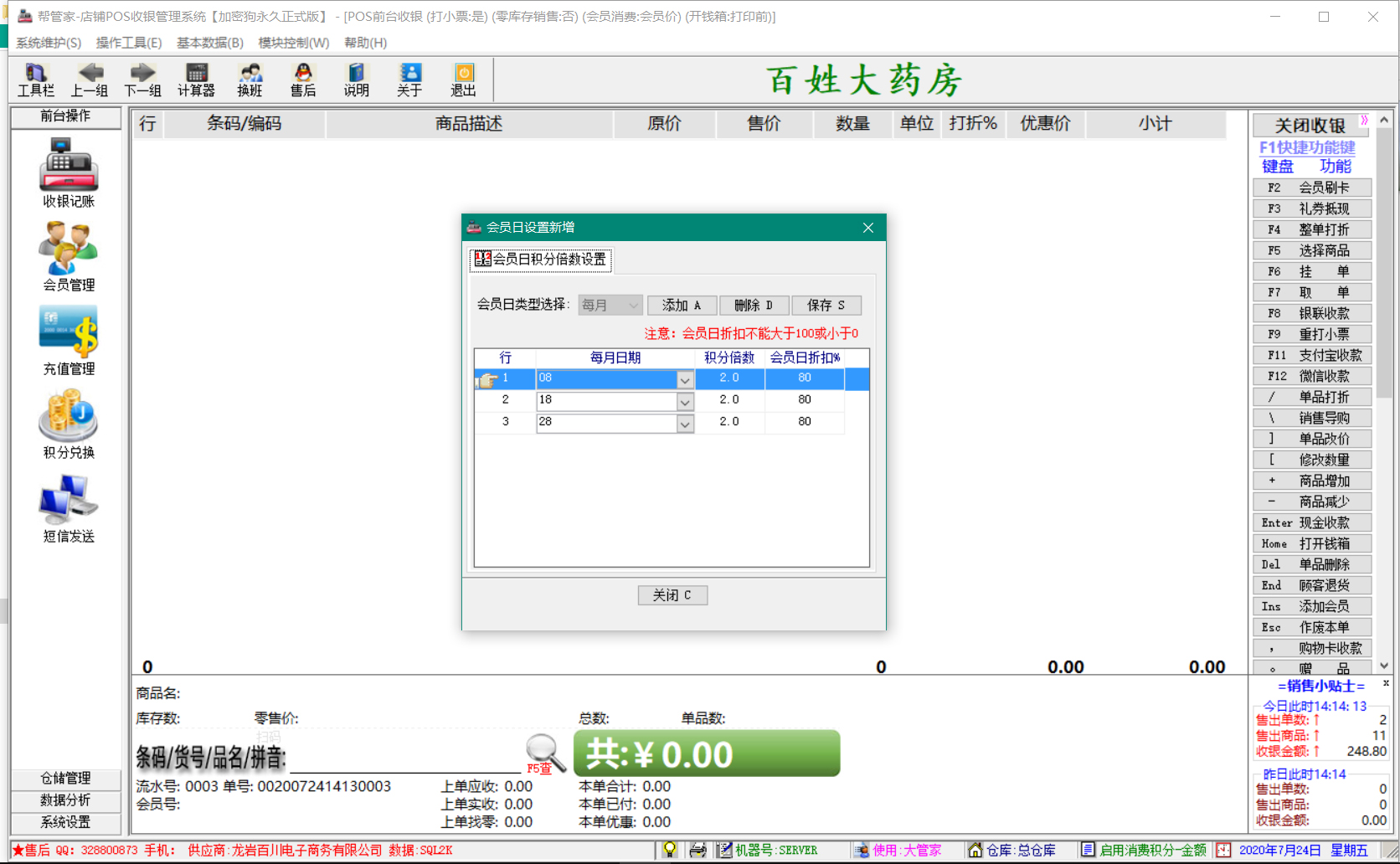Click the 换班 shift change icon

pos(250,80)
